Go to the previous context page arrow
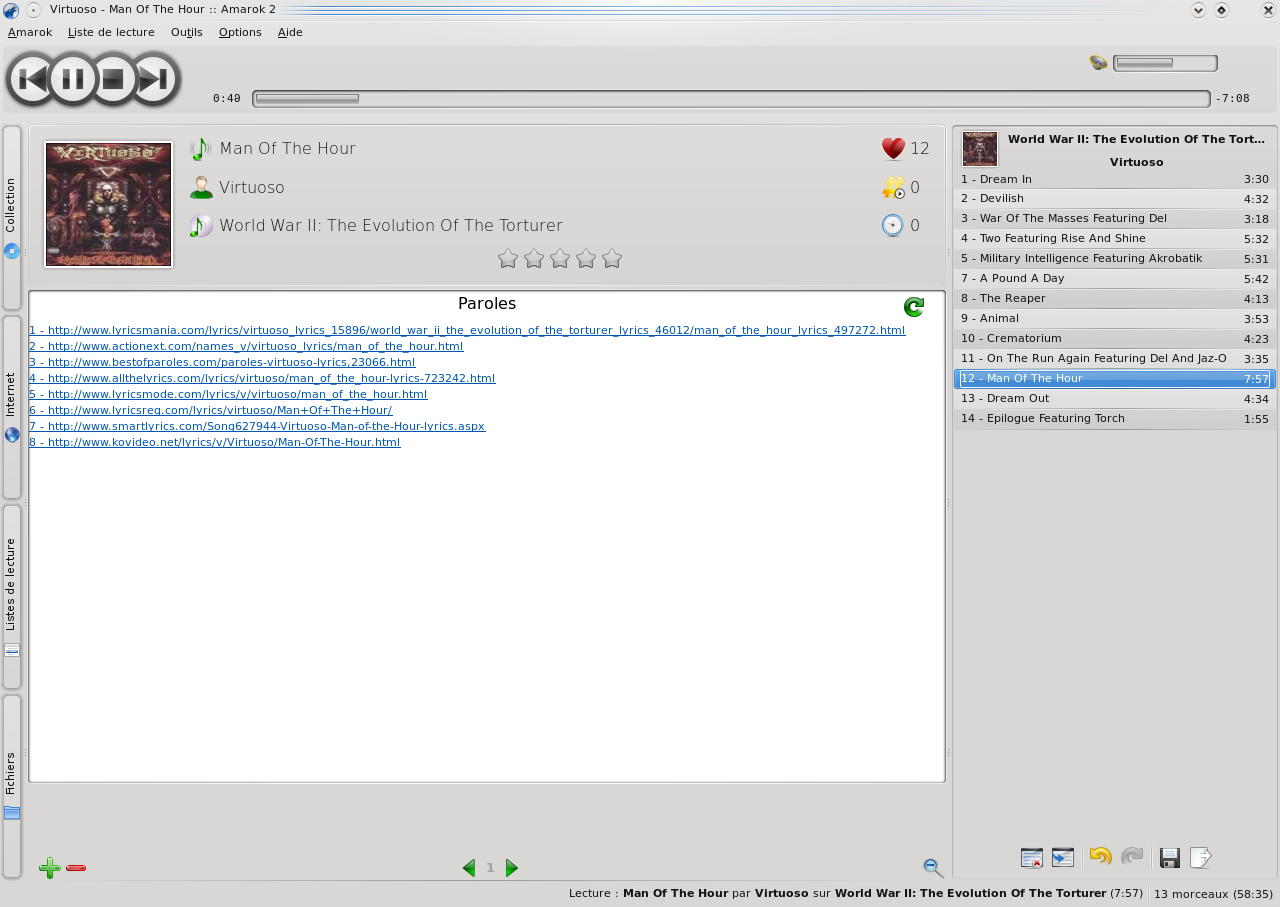Image resolution: width=1280 pixels, height=907 pixels. [469, 868]
